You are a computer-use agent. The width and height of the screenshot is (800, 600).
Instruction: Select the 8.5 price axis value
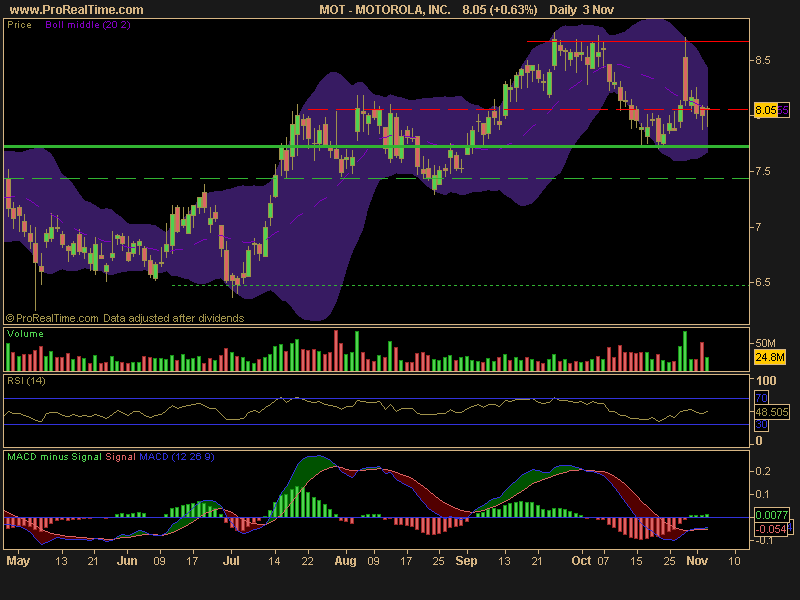[x=762, y=60]
